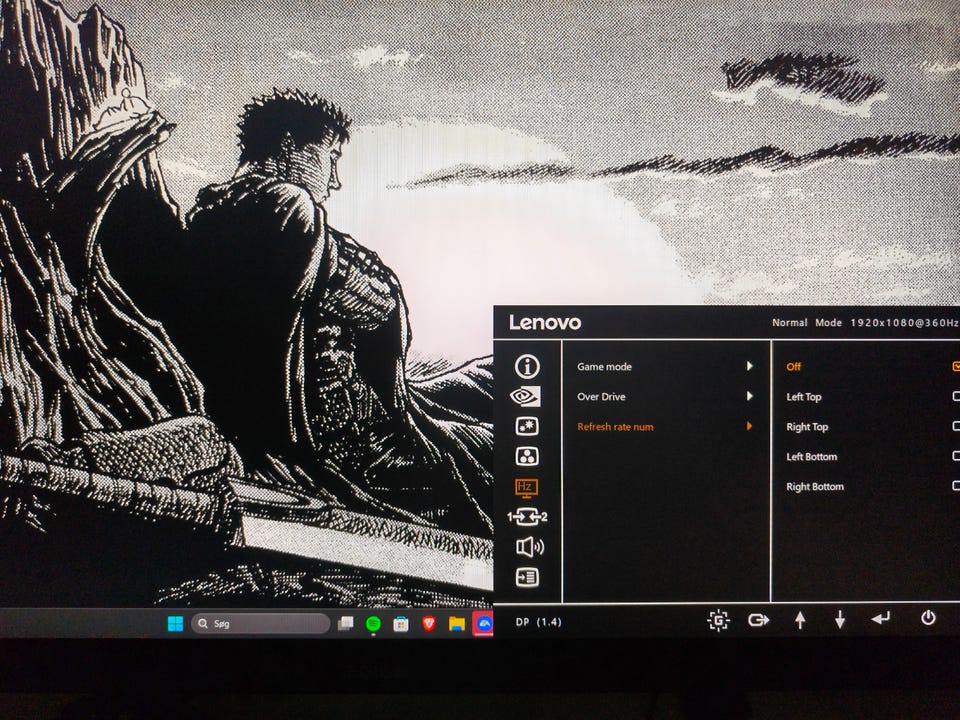960x720 pixels.
Task: Open File Explorer from the taskbar
Action: [457, 624]
